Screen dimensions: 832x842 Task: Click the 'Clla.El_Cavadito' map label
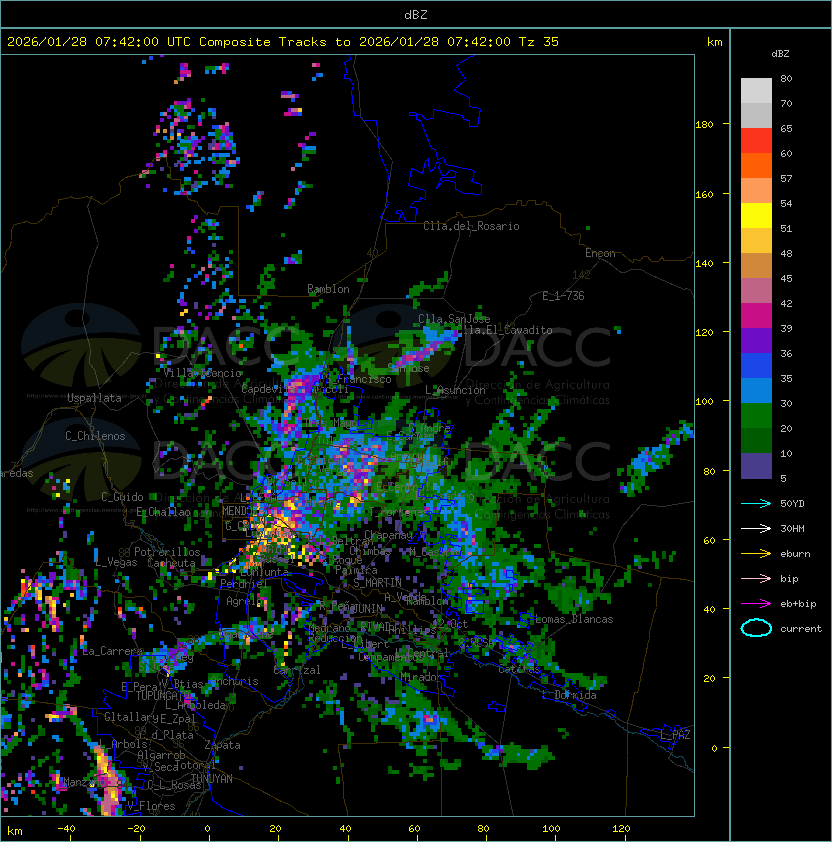pos(505,330)
